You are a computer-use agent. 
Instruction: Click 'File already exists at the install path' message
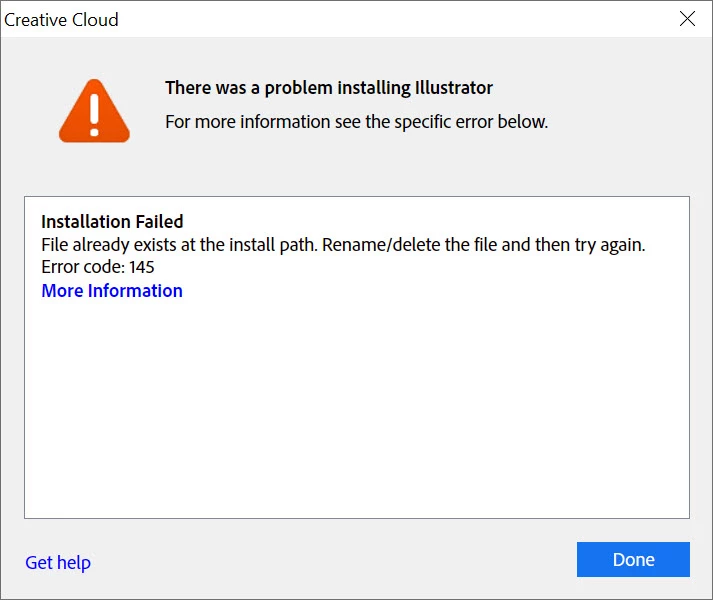(x=343, y=245)
